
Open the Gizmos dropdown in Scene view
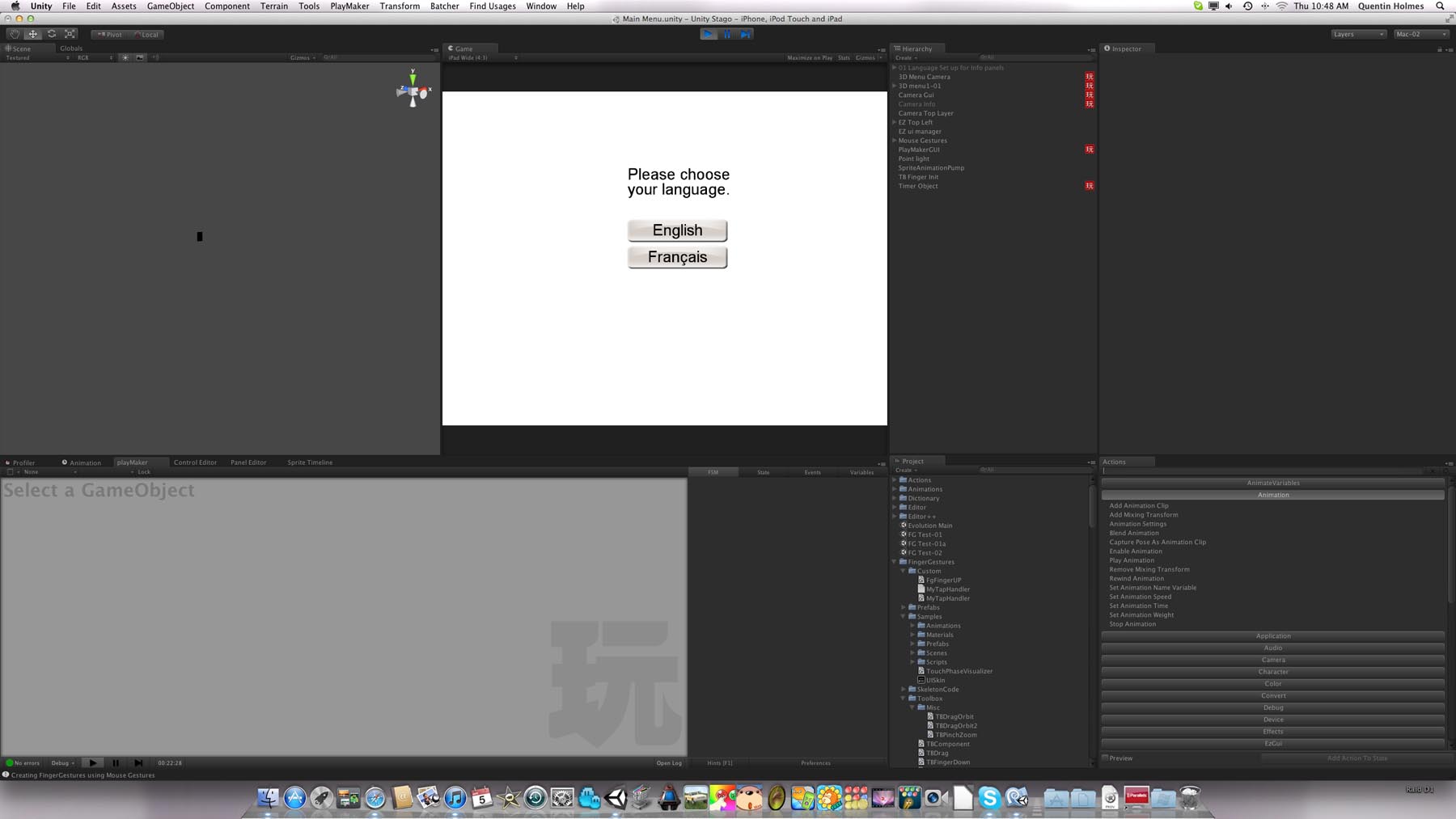click(302, 57)
